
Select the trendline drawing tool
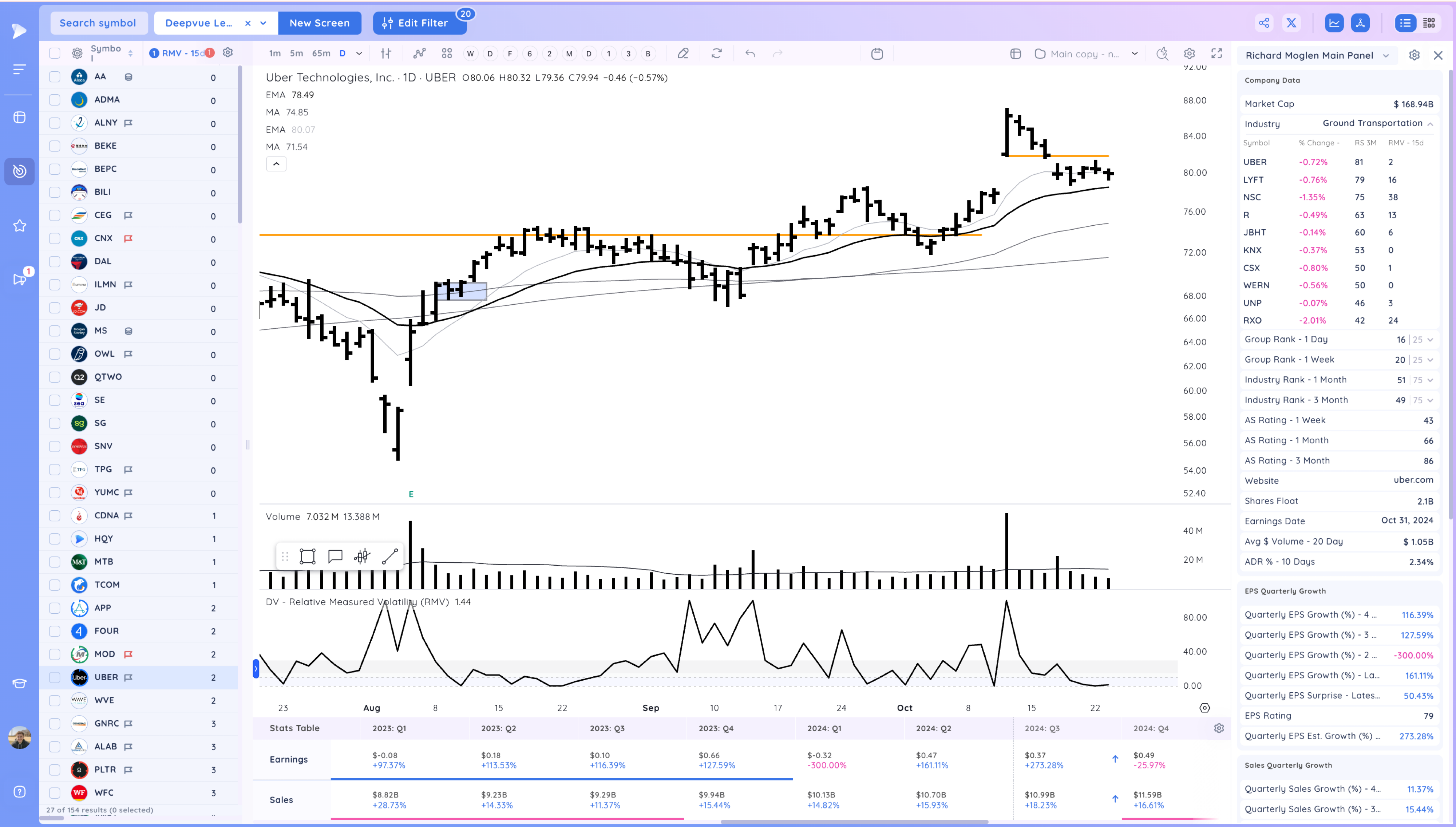390,556
